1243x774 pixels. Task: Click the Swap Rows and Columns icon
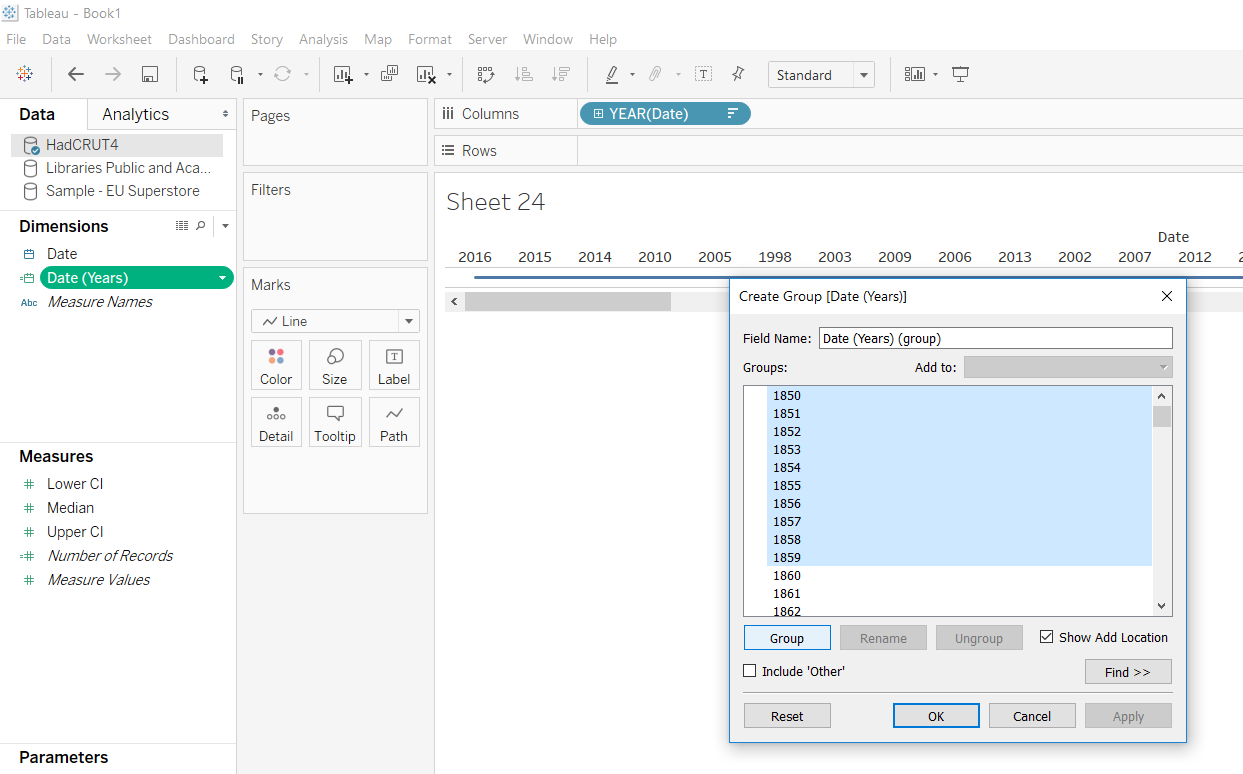pyautogui.click(x=486, y=74)
